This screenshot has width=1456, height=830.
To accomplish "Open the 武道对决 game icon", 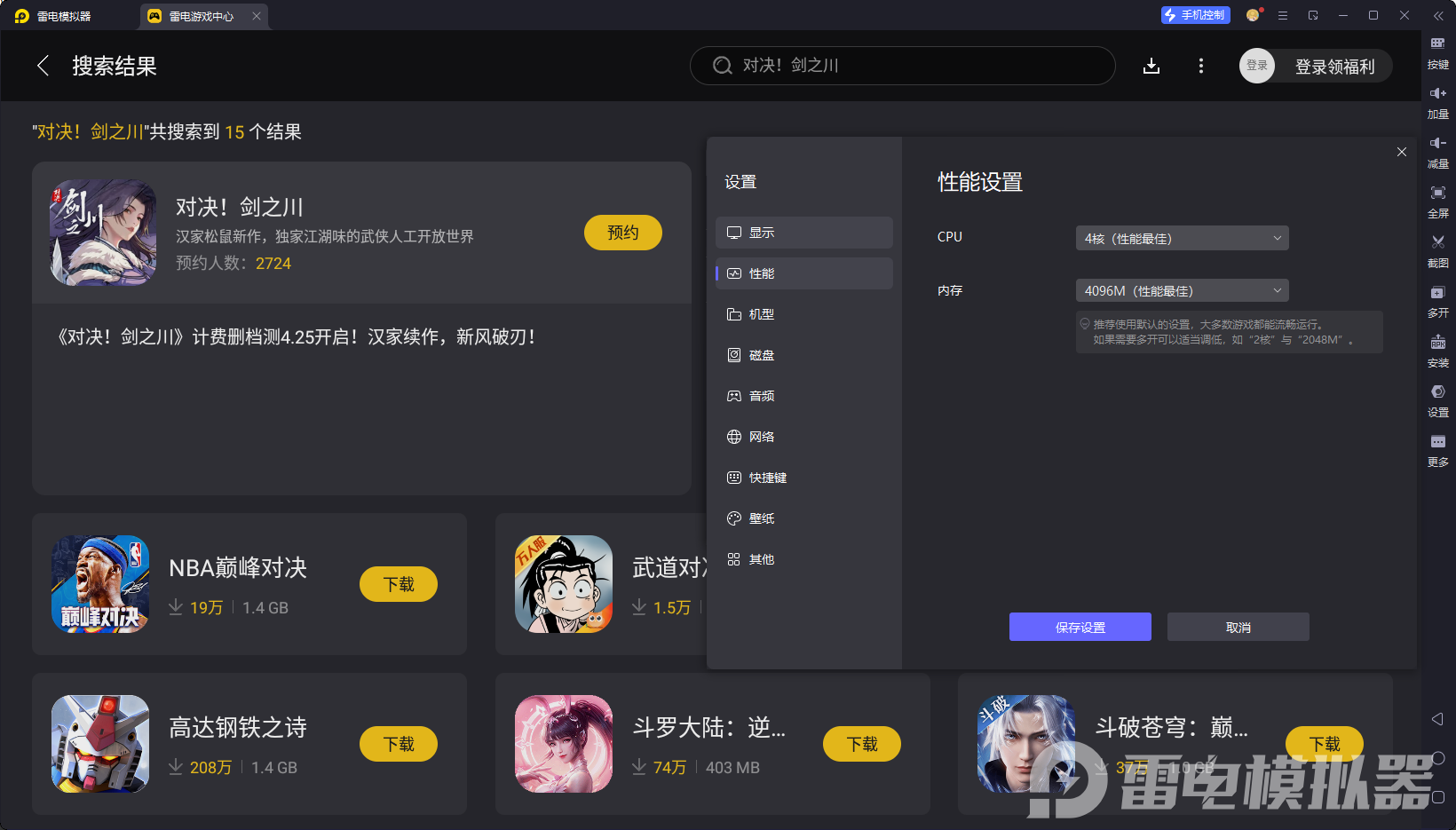I will pos(564,584).
